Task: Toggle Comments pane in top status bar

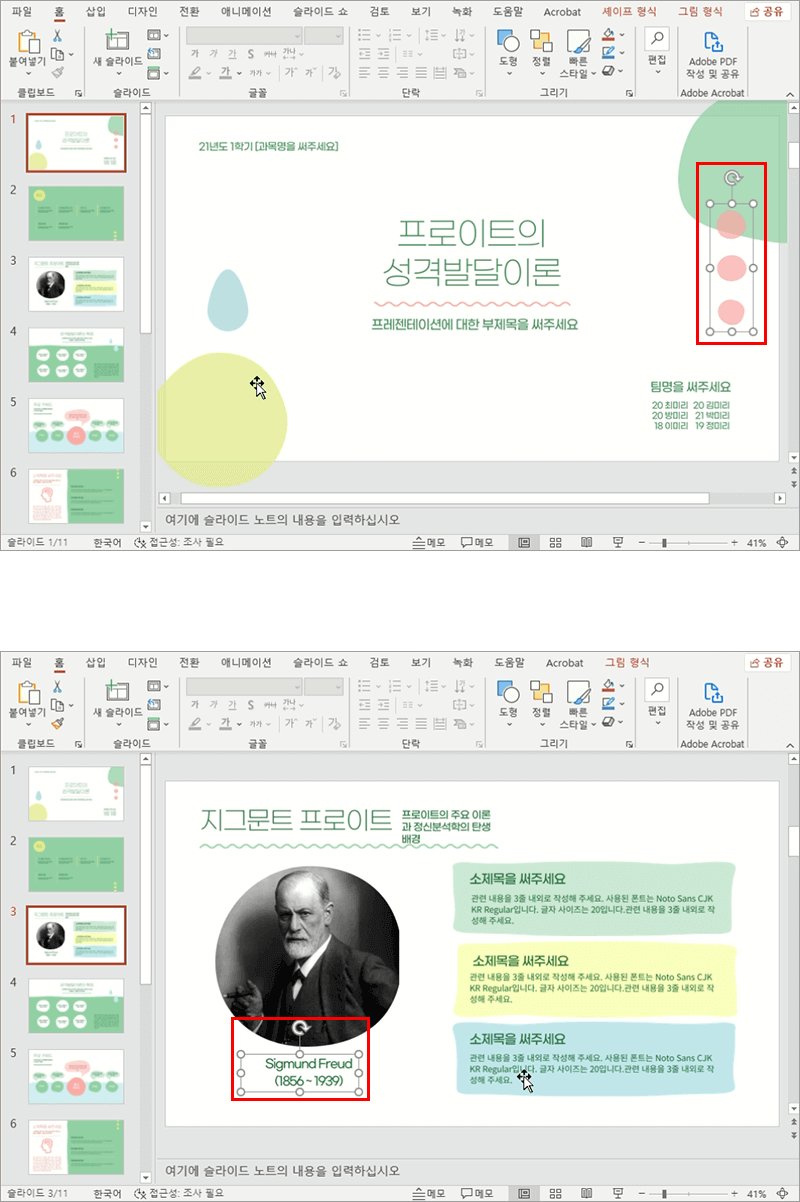Action: click(477, 542)
